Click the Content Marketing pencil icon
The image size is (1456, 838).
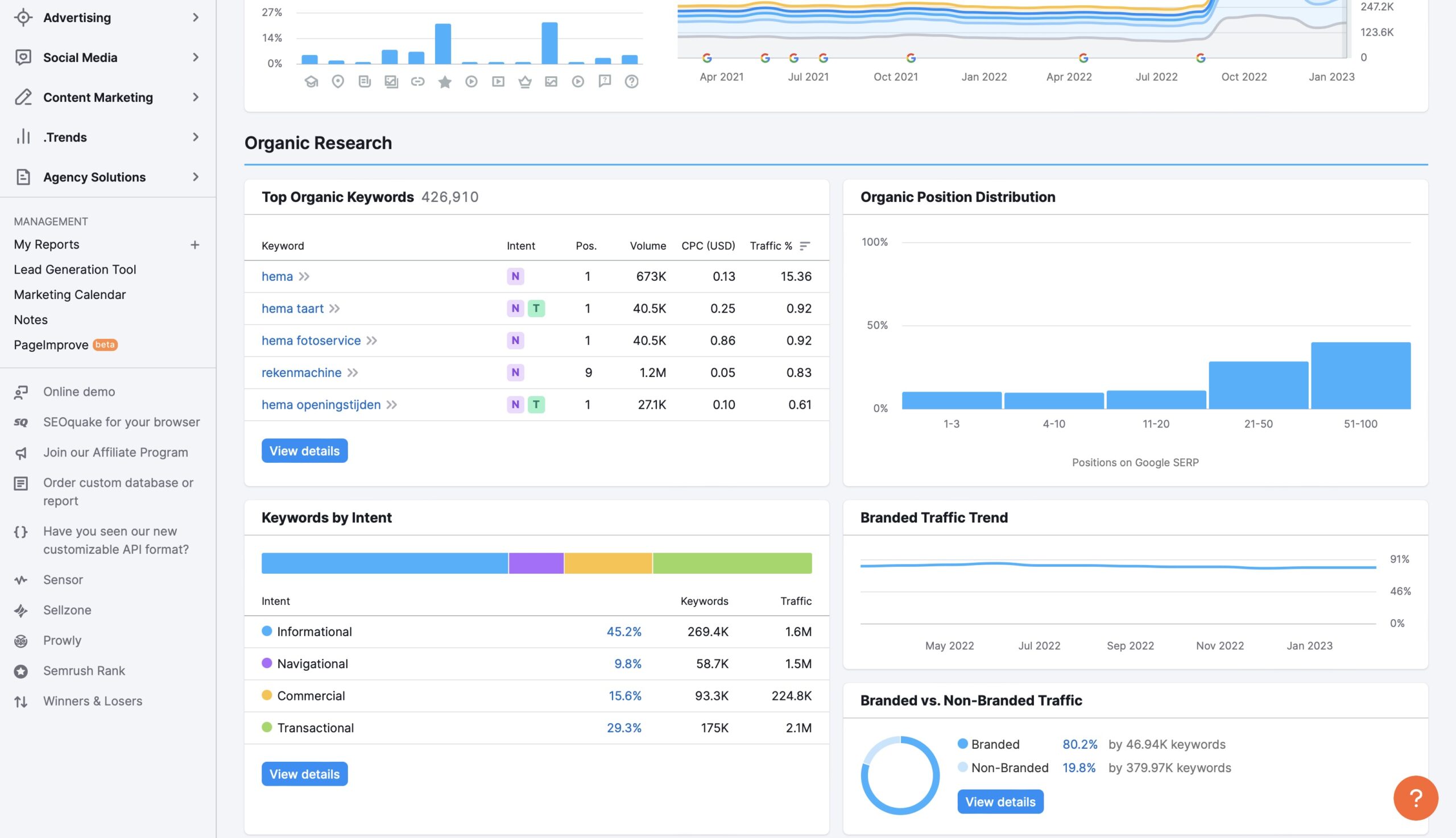pos(23,97)
